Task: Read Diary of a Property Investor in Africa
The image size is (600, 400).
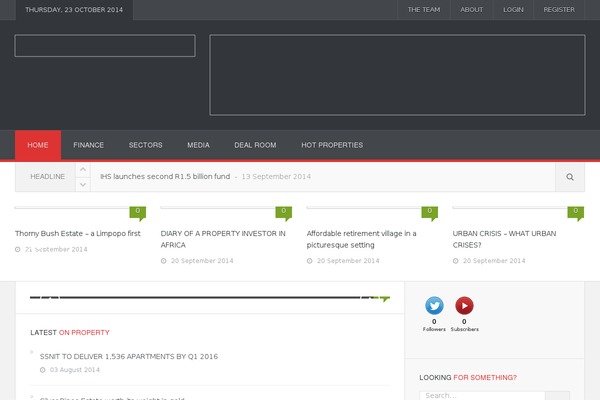Action: point(223,239)
